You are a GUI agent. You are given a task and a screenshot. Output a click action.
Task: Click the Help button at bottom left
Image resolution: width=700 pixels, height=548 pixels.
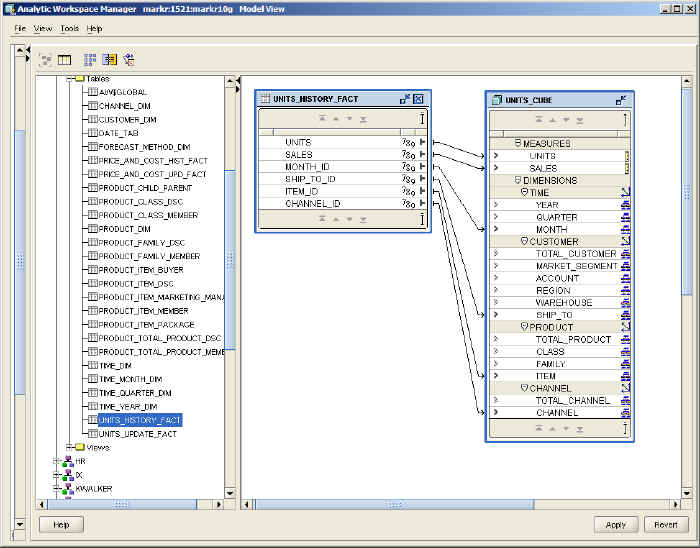[x=61, y=525]
